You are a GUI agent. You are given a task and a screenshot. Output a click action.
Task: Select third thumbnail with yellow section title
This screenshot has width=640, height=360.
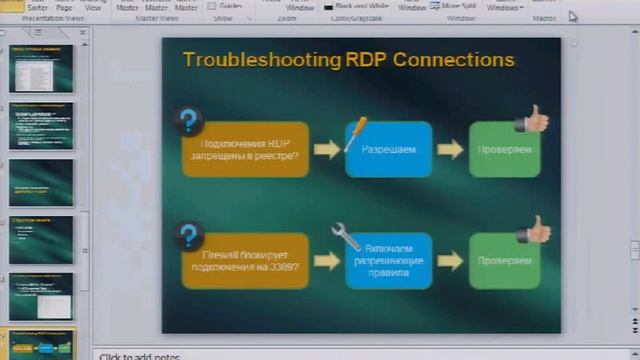coord(41,182)
